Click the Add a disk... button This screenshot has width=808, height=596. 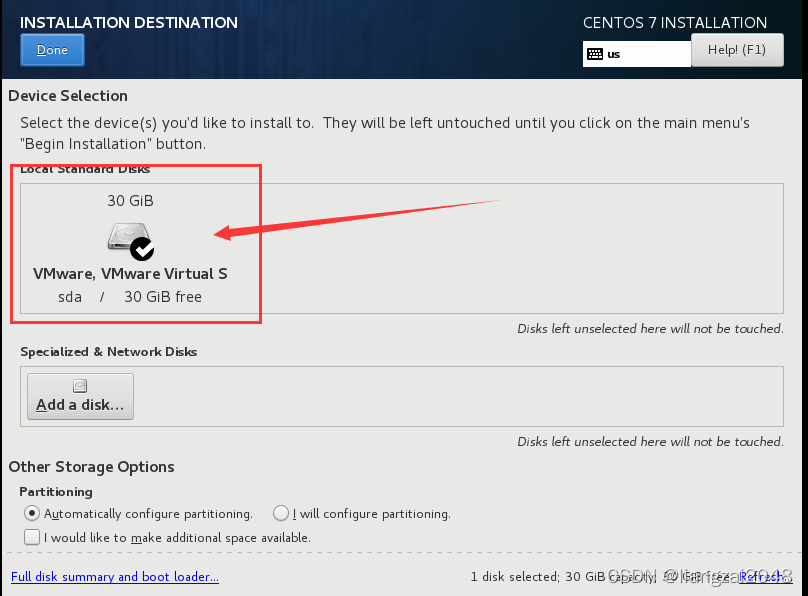click(x=80, y=396)
